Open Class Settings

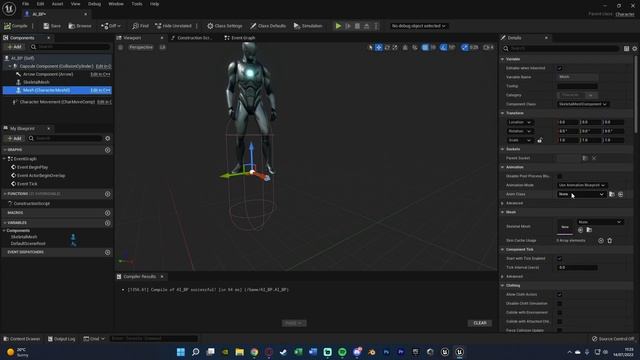tap(224, 26)
